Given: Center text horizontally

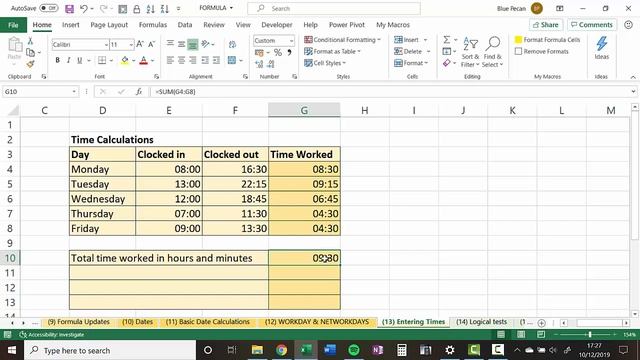Looking at the screenshot, I should point(181,60).
